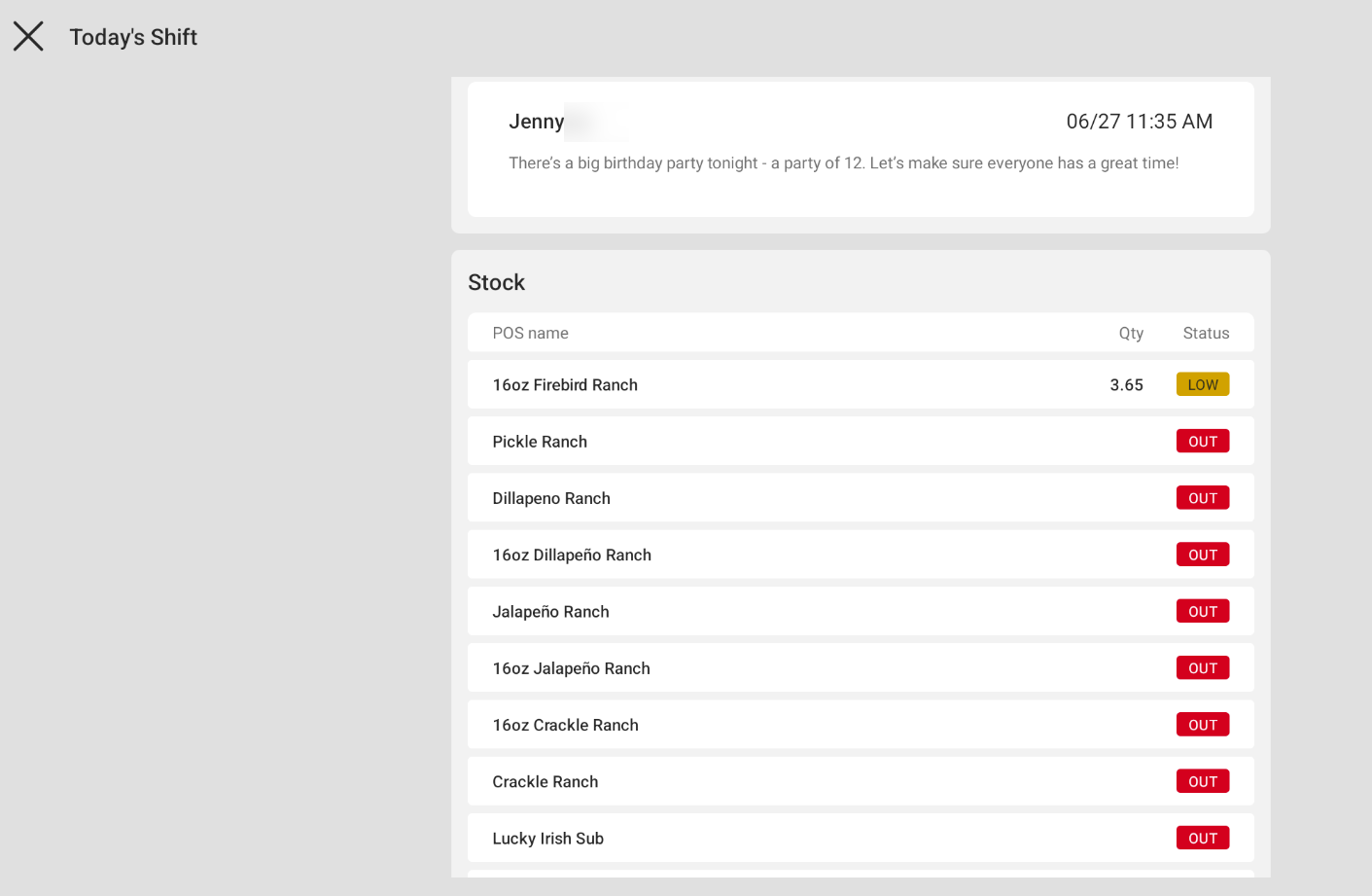Click OUT badge for 16oz Dillapeño Ranch
The height and width of the screenshot is (896, 1372).
1203,555
